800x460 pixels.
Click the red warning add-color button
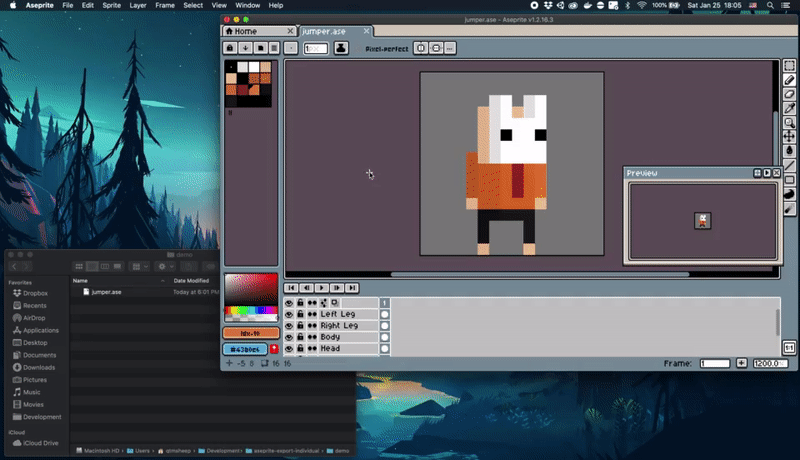click(274, 349)
